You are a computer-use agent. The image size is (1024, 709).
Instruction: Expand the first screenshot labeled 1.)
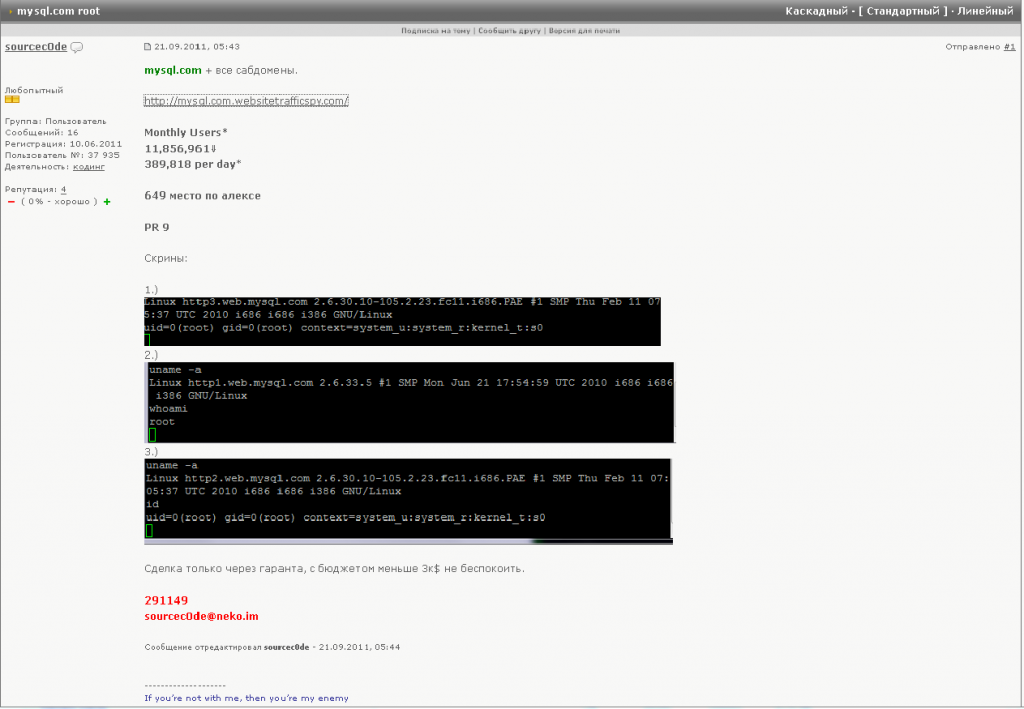pyautogui.click(x=400, y=318)
